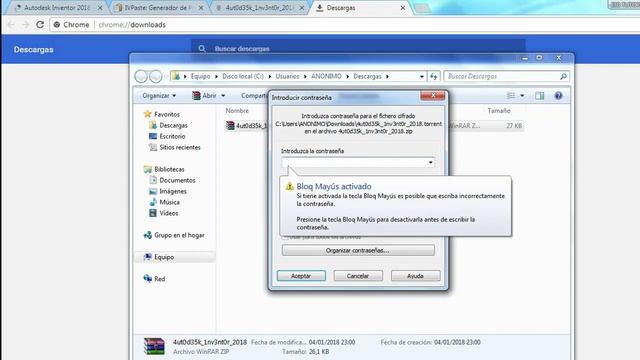Close the Descargas browser tab
640x360 pixels.
pos(402,8)
